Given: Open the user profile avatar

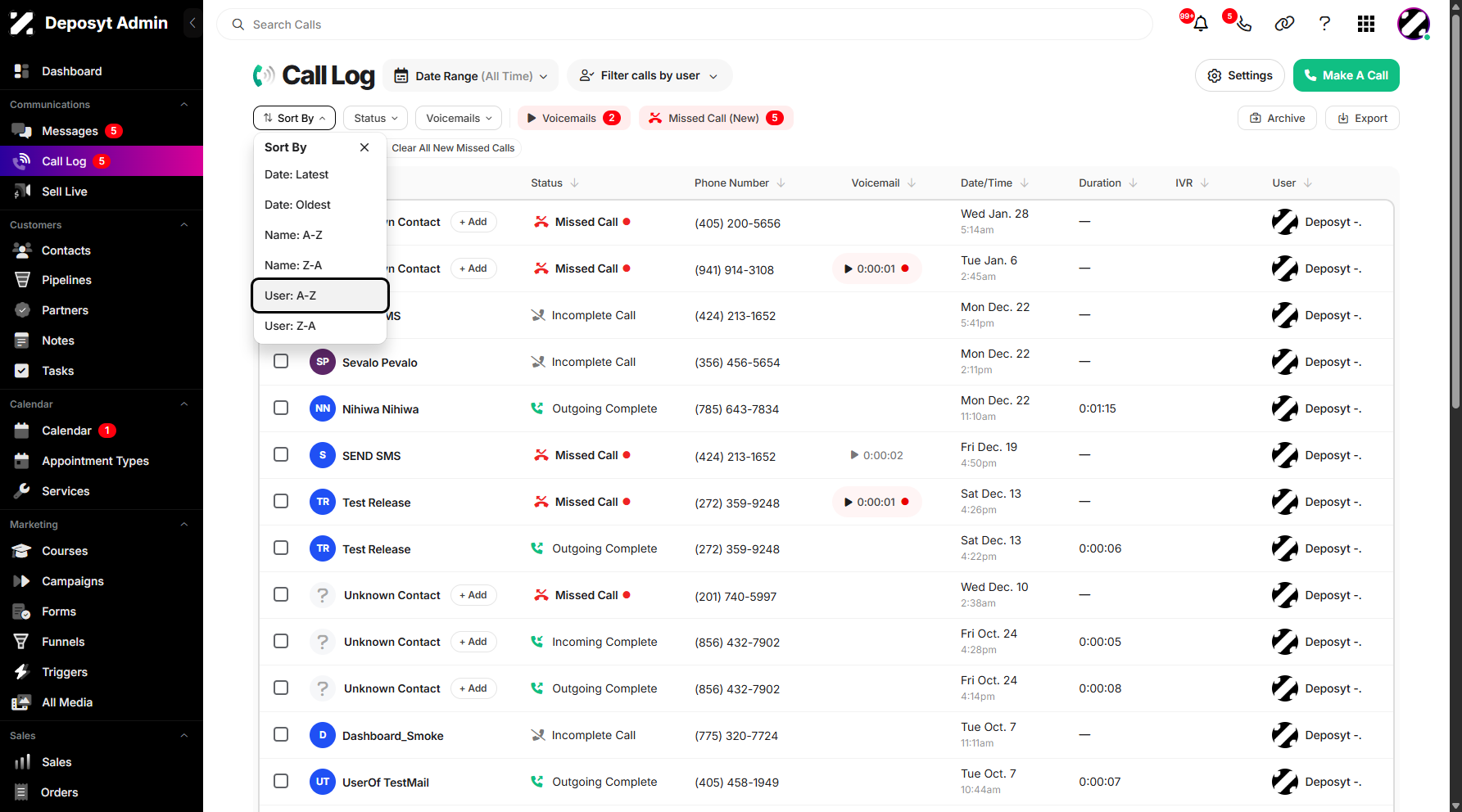Looking at the screenshot, I should [x=1413, y=24].
